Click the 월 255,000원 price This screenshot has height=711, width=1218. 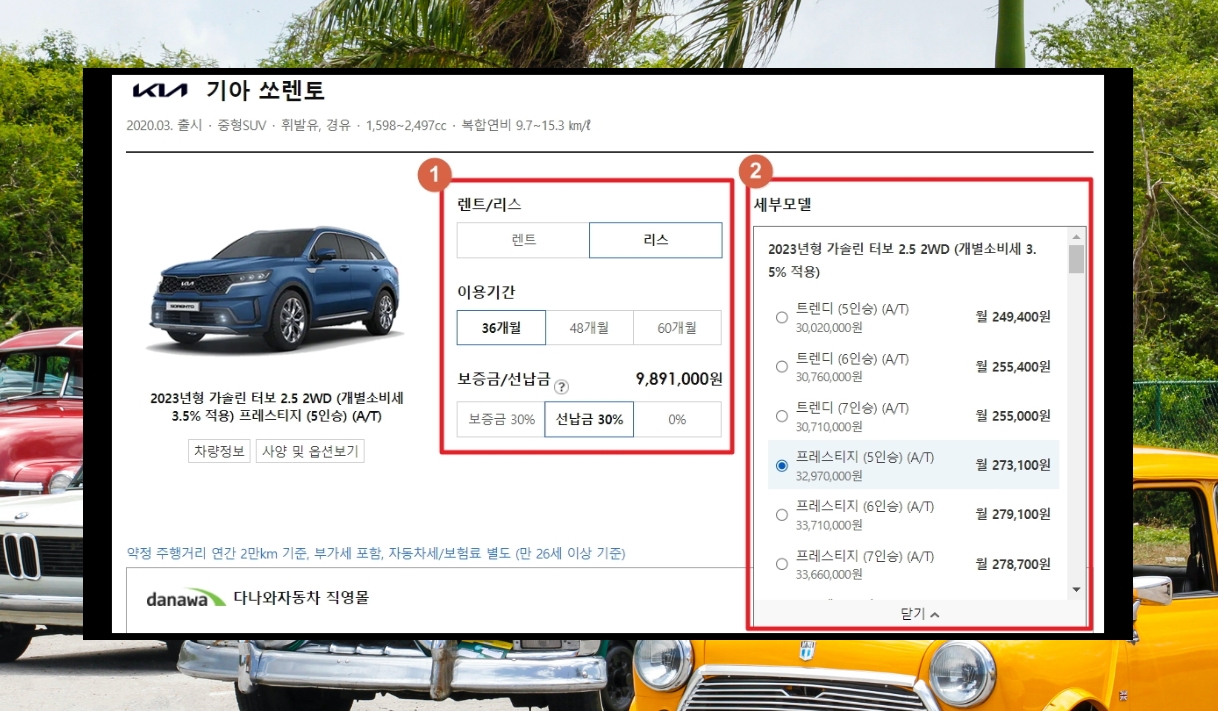click(1013, 416)
